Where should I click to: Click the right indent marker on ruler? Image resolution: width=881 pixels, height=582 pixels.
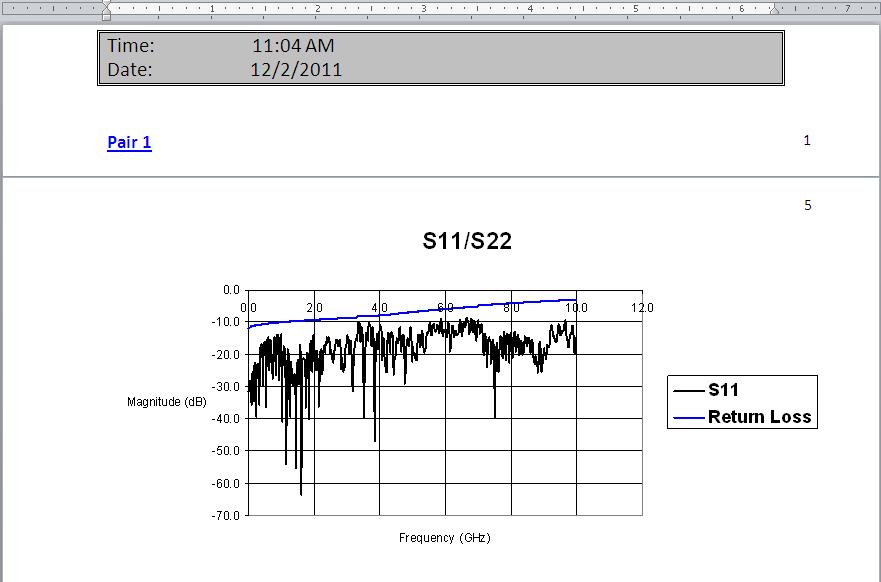pyautogui.click(x=774, y=10)
